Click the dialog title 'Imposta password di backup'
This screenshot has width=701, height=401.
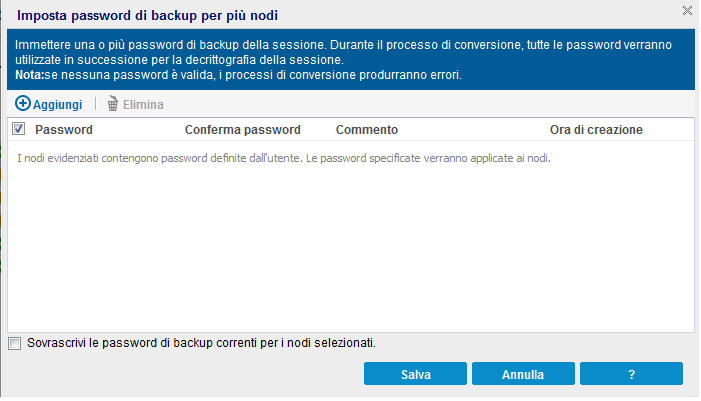point(148,15)
